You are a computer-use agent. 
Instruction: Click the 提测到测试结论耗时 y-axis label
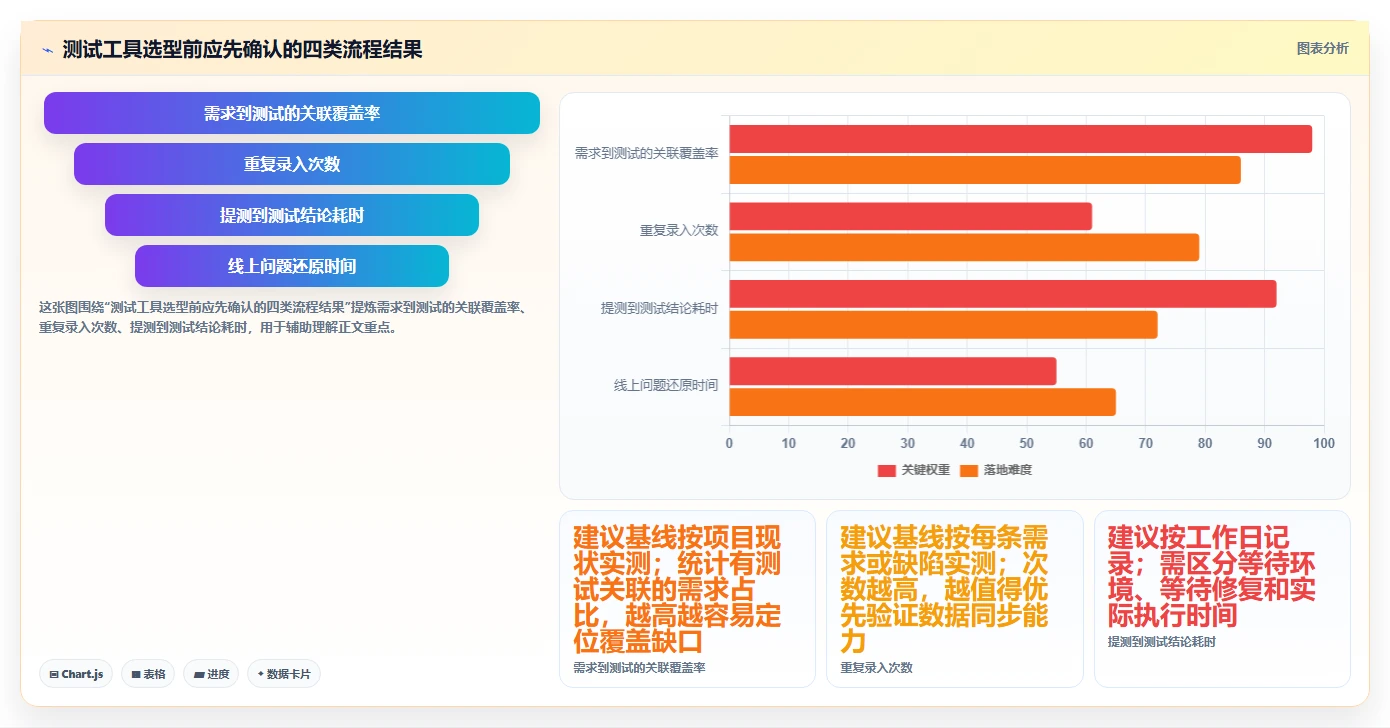pos(659,309)
